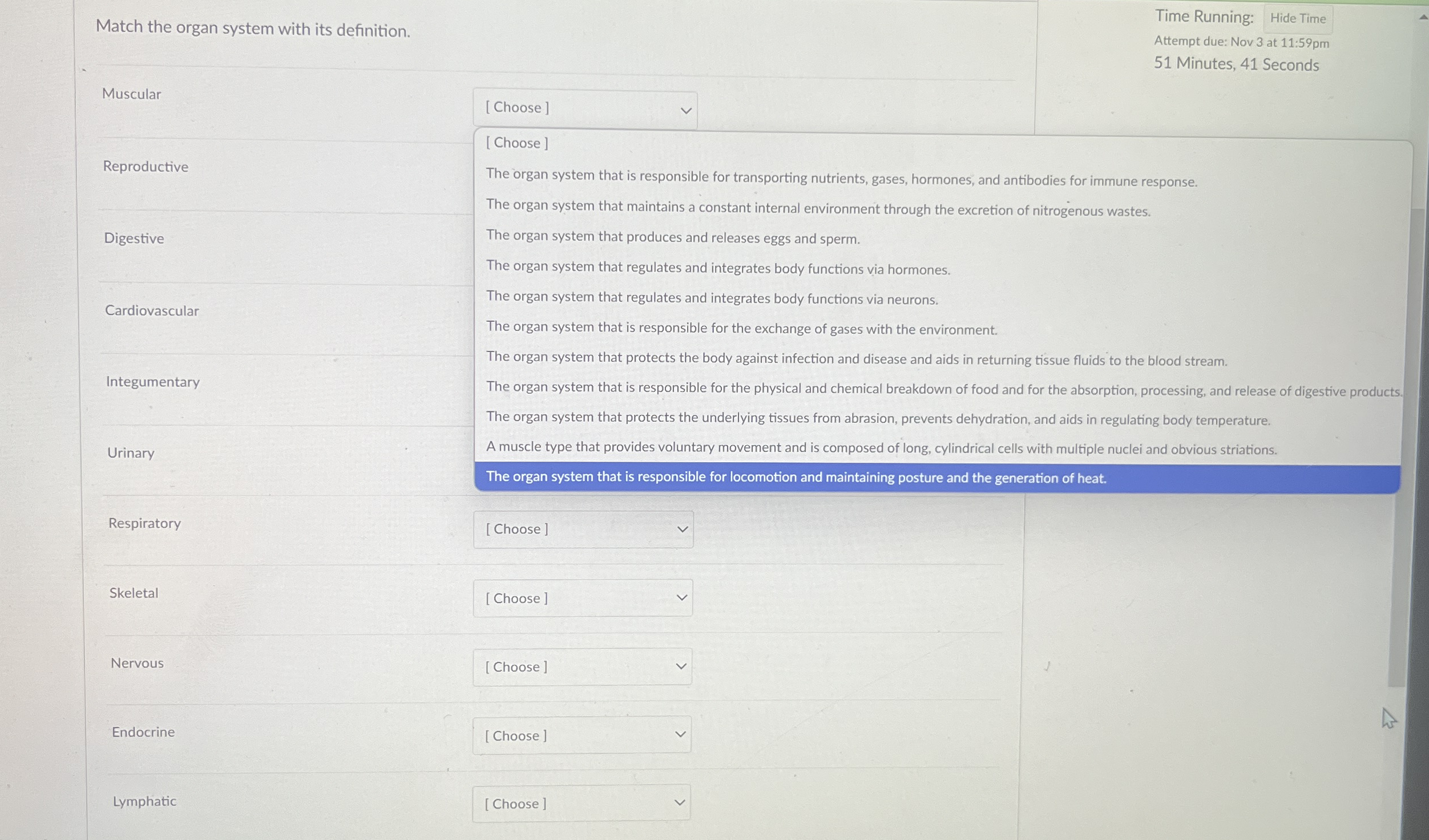Expand the Endocrine system dropdown

point(582,736)
